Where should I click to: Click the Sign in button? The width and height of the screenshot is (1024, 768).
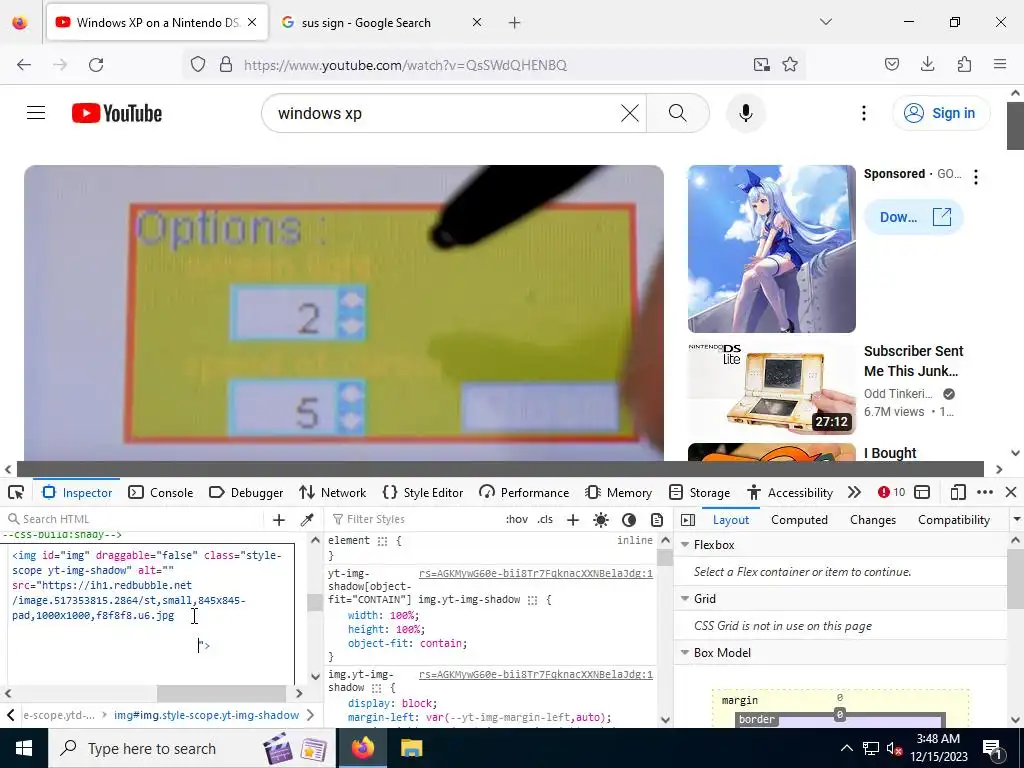pos(941,113)
